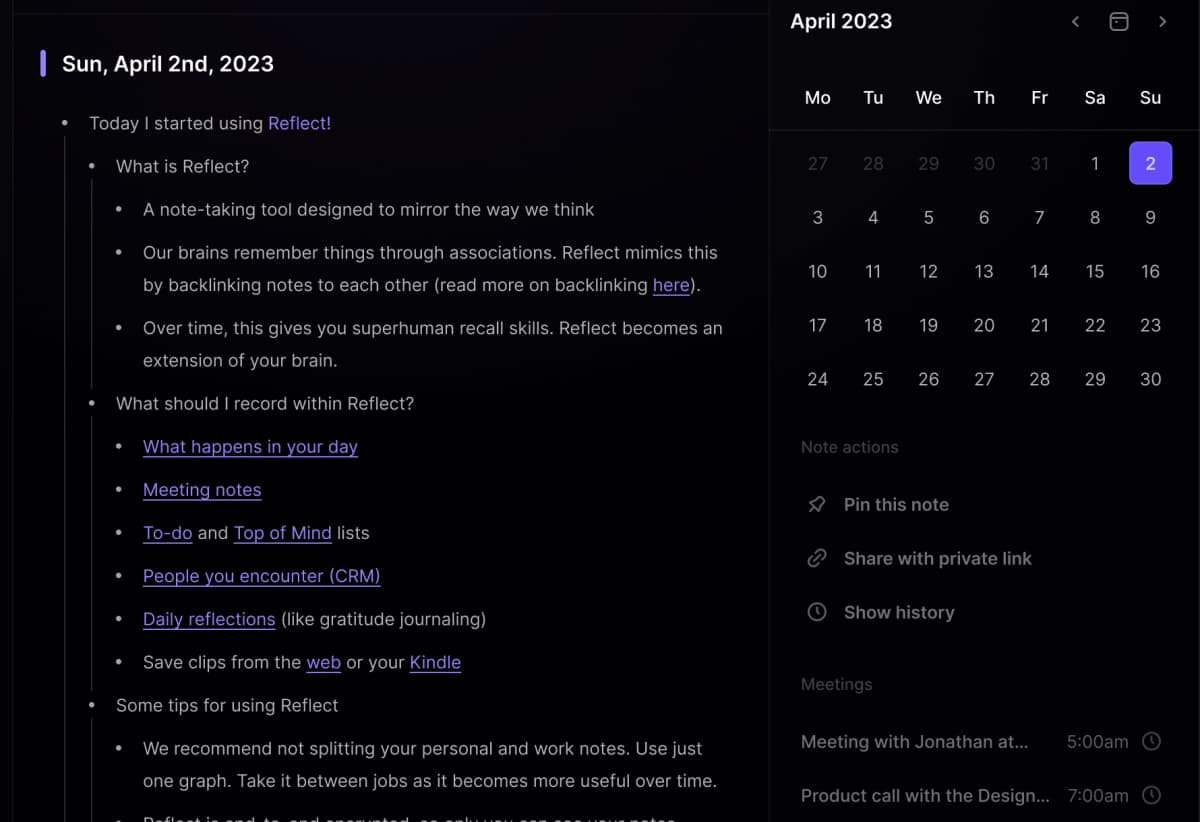Select April 30 in the calendar

point(1150,379)
